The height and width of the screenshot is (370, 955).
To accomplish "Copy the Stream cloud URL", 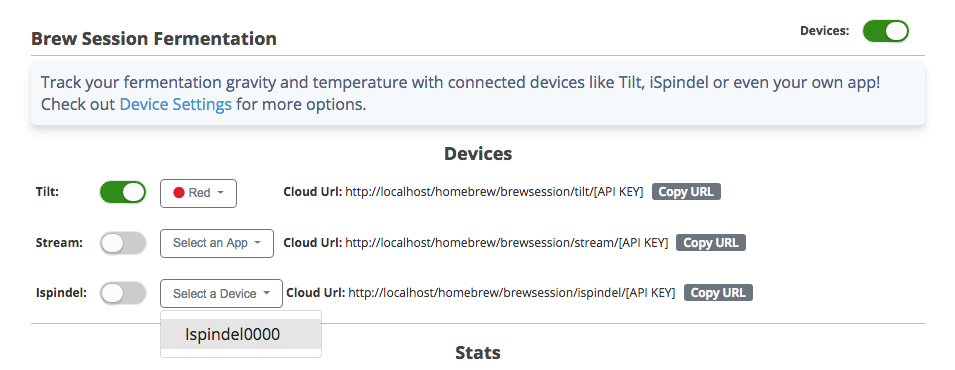I will pyautogui.click(x=711, y=243).
